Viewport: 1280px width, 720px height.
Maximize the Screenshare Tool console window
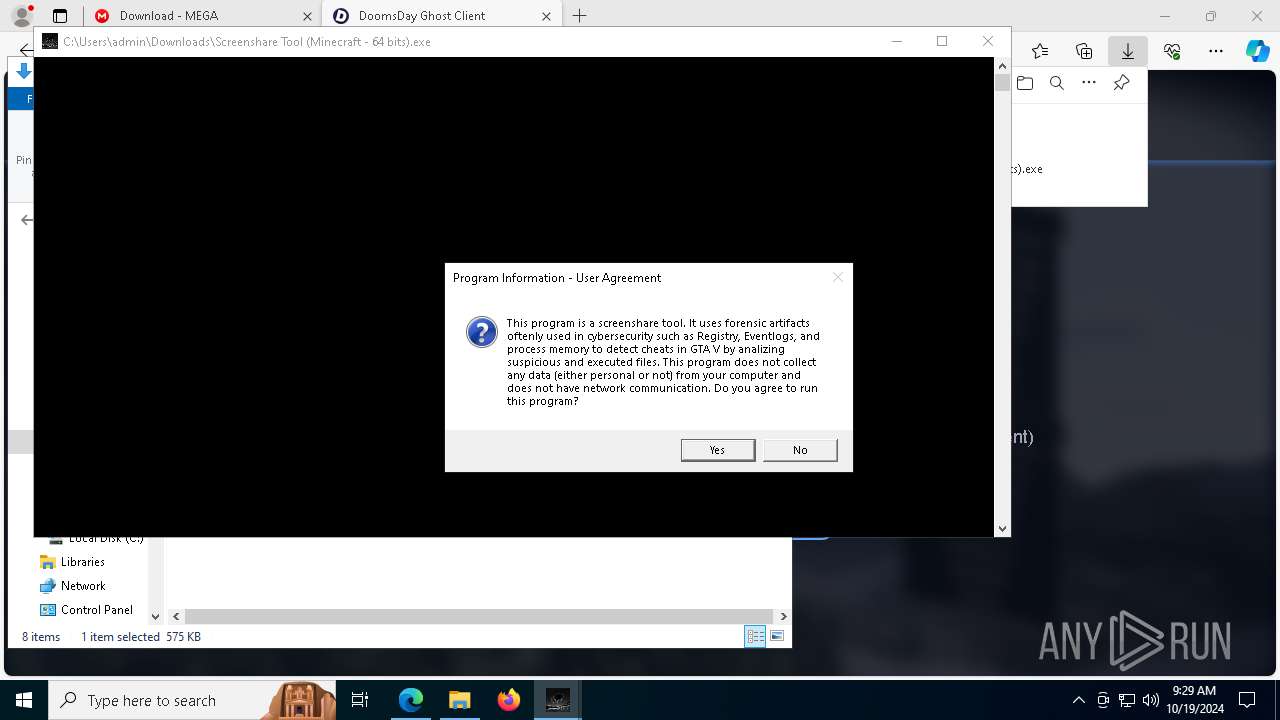pos(942,41)
